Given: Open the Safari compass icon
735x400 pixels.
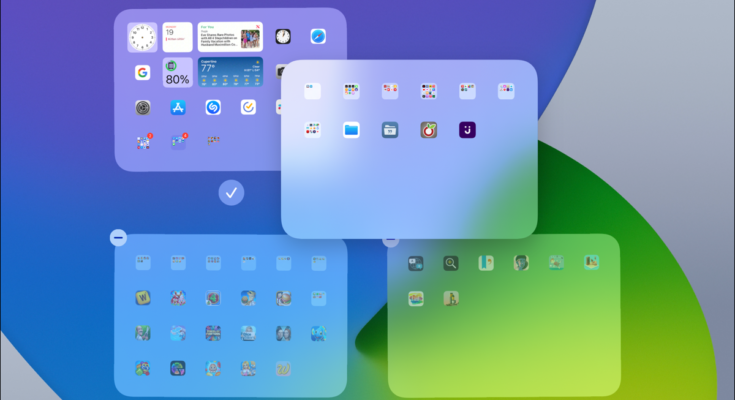Looking at the screenshot, I should 318,37.
